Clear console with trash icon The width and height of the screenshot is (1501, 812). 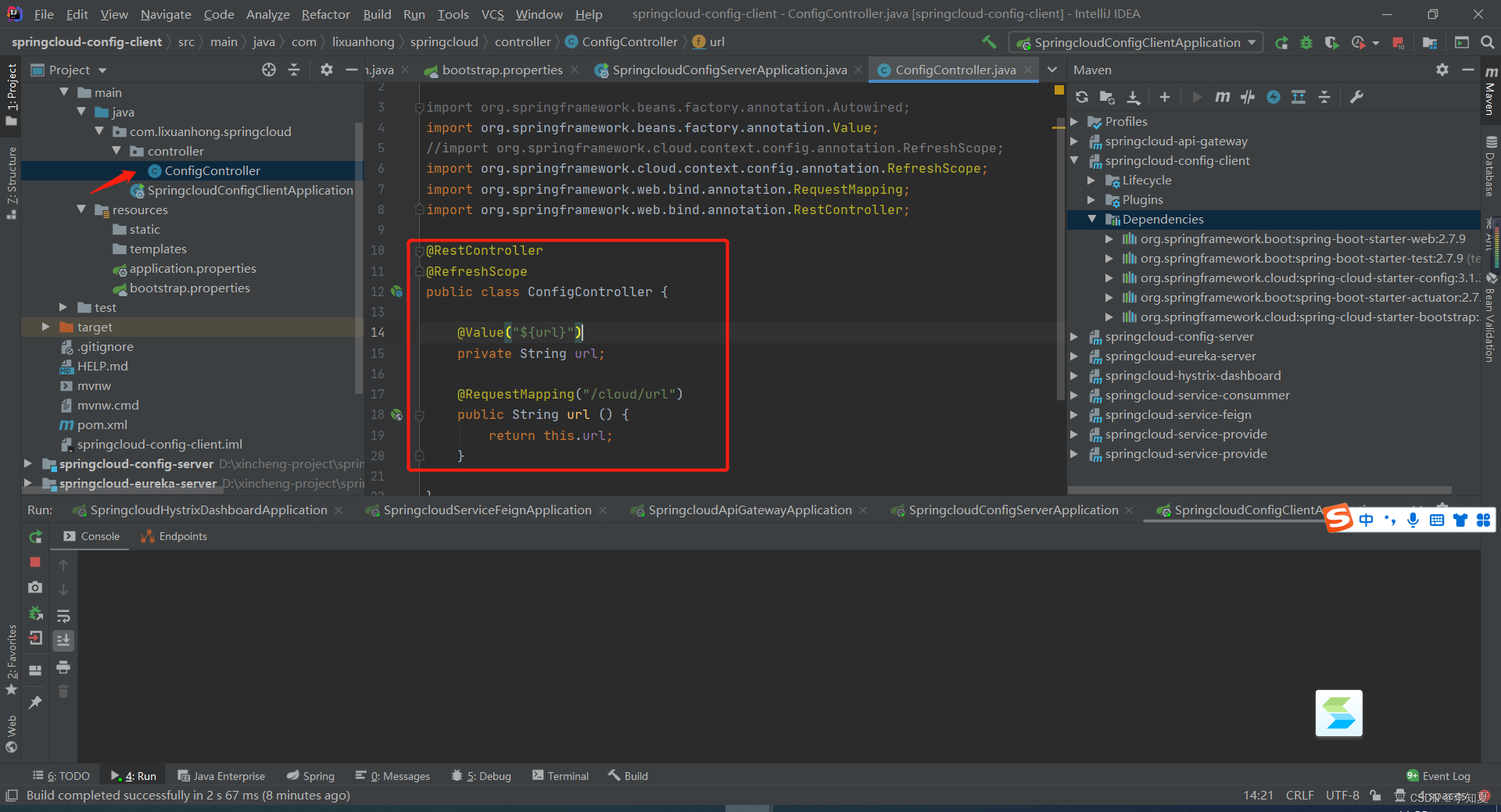pyautogui.click(x=63, y=692)
